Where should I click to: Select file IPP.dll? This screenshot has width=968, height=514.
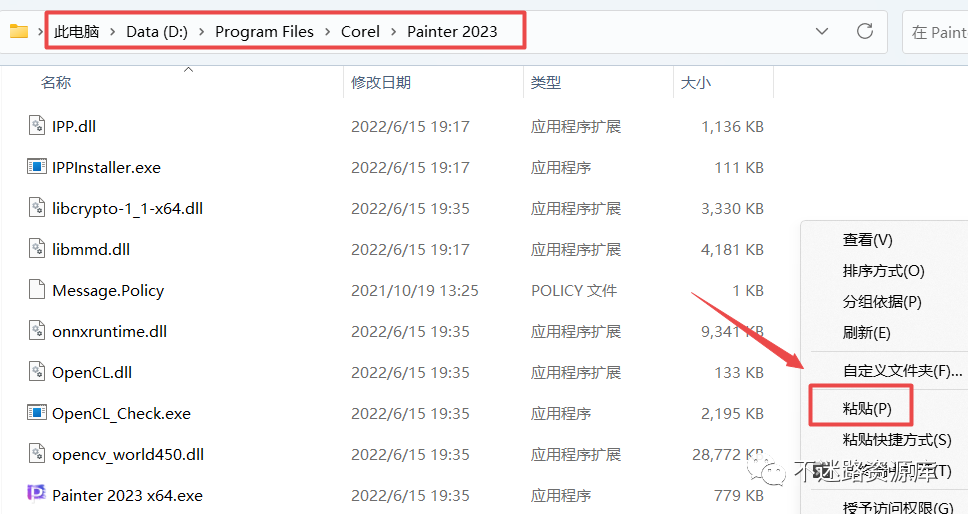tap(73, 126)
